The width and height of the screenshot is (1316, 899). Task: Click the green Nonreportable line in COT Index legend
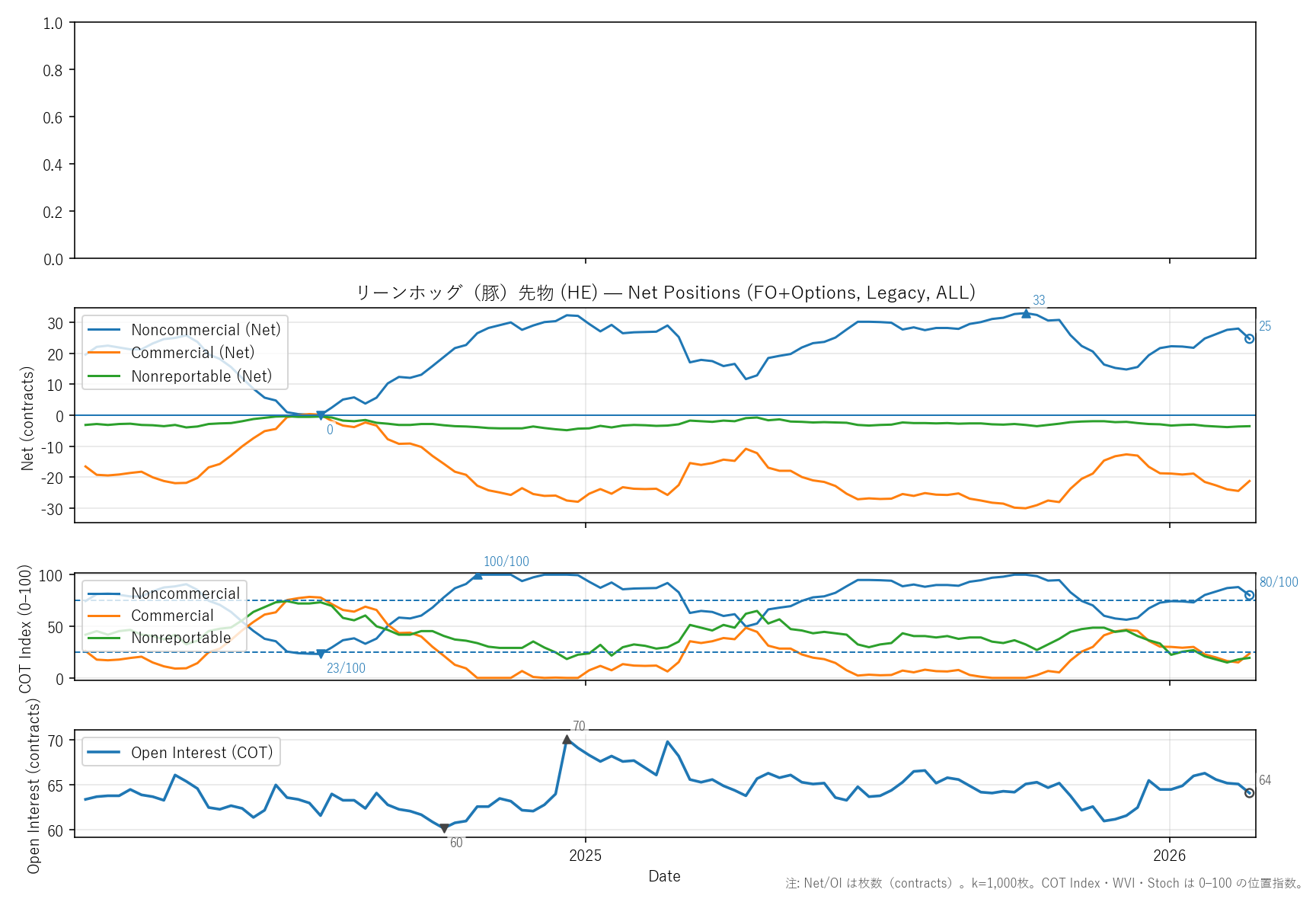[104, 638]
